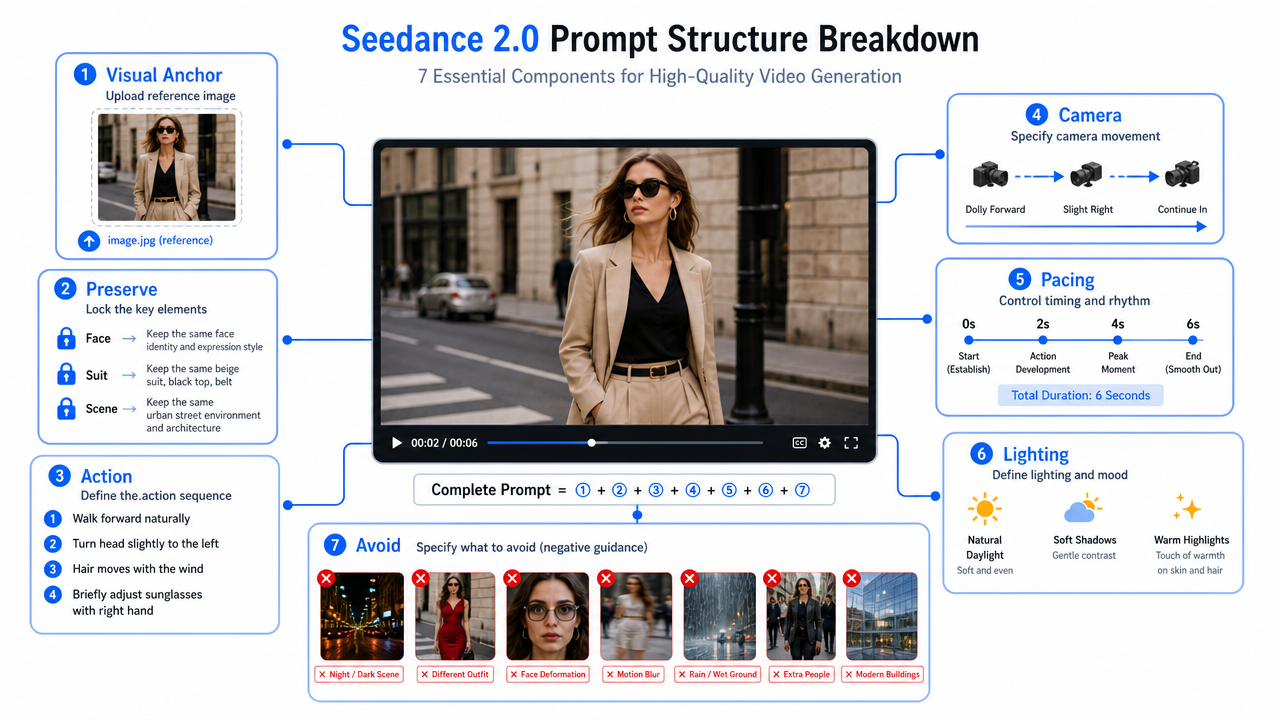
Task: Select the Dolly Forward camera icon
Action: coord(990,176)
